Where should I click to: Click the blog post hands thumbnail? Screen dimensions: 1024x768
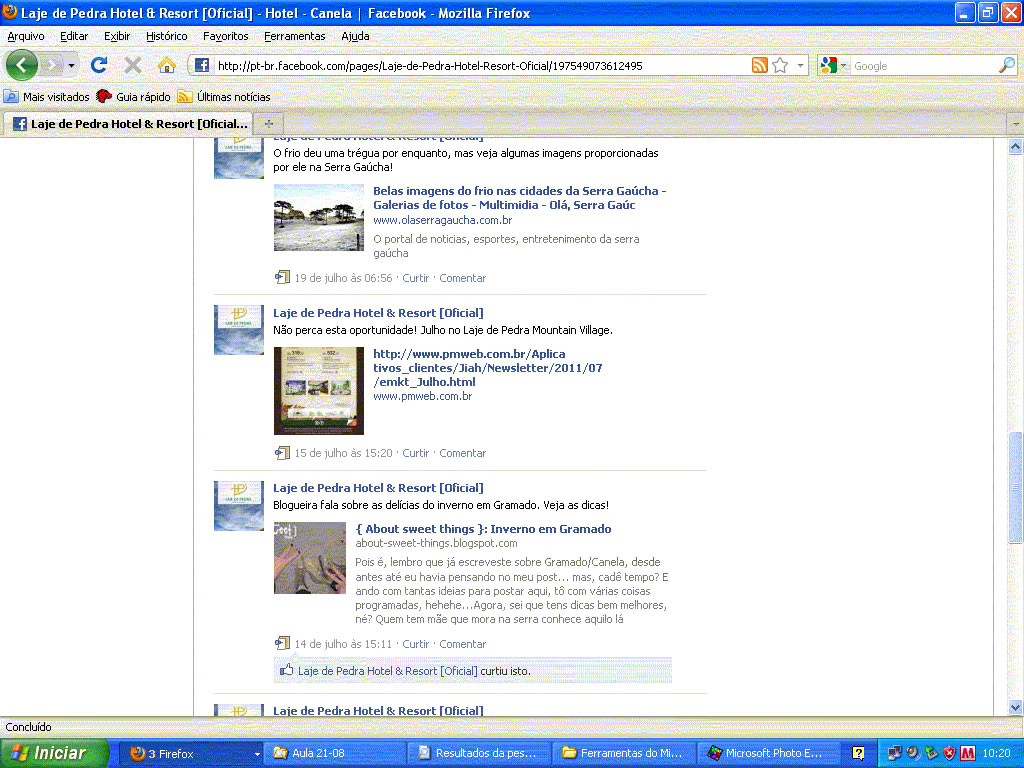click(x=310, y=558)
